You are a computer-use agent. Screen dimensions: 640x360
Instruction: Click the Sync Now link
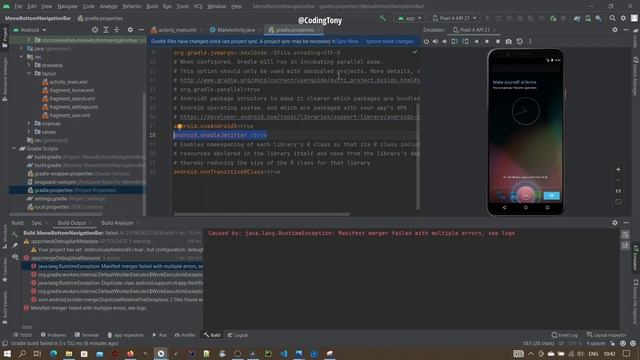347,41
